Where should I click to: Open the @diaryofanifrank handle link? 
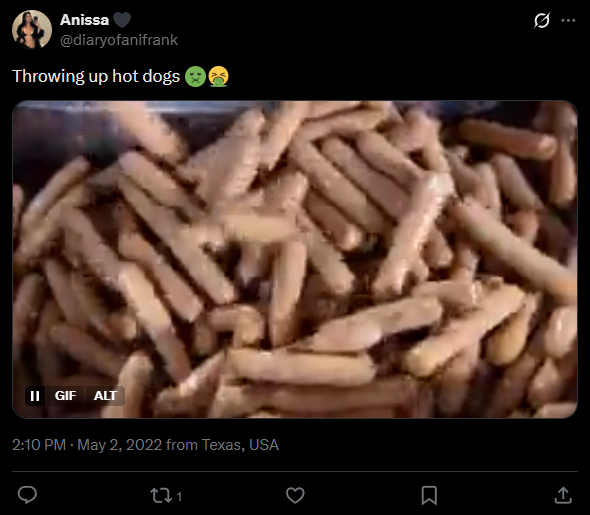click(119, 40)
